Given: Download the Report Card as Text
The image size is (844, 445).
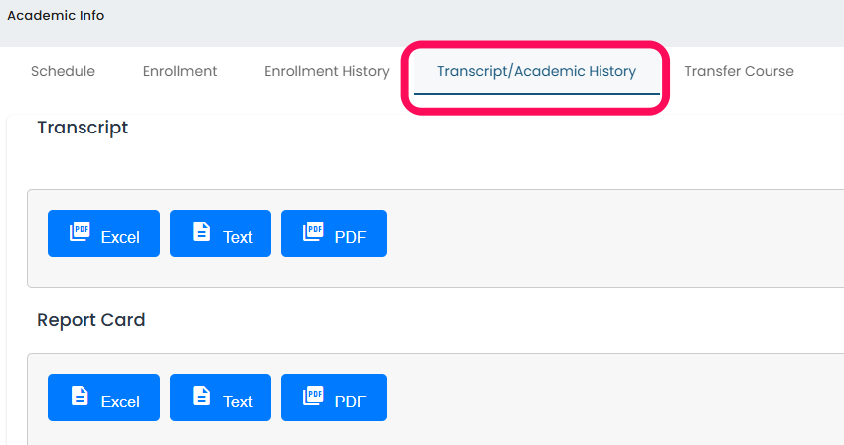Looking at the screenshot, I should [237, 401].
